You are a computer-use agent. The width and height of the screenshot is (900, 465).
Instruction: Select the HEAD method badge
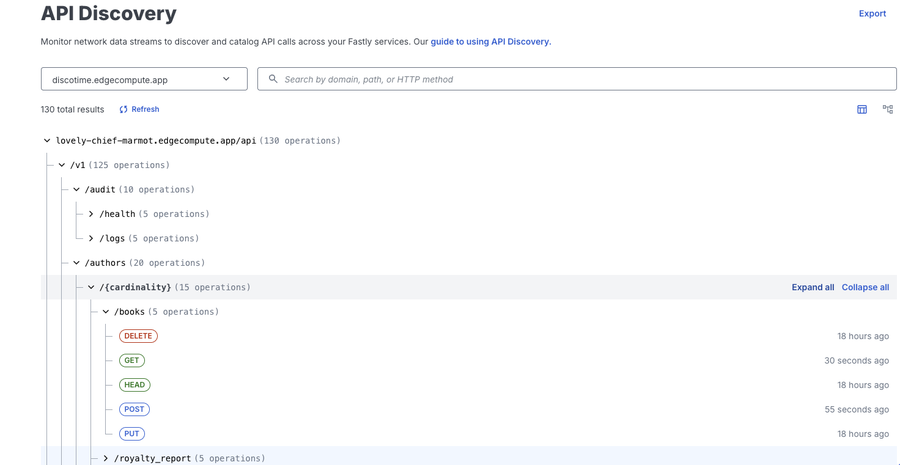[134, 385]
